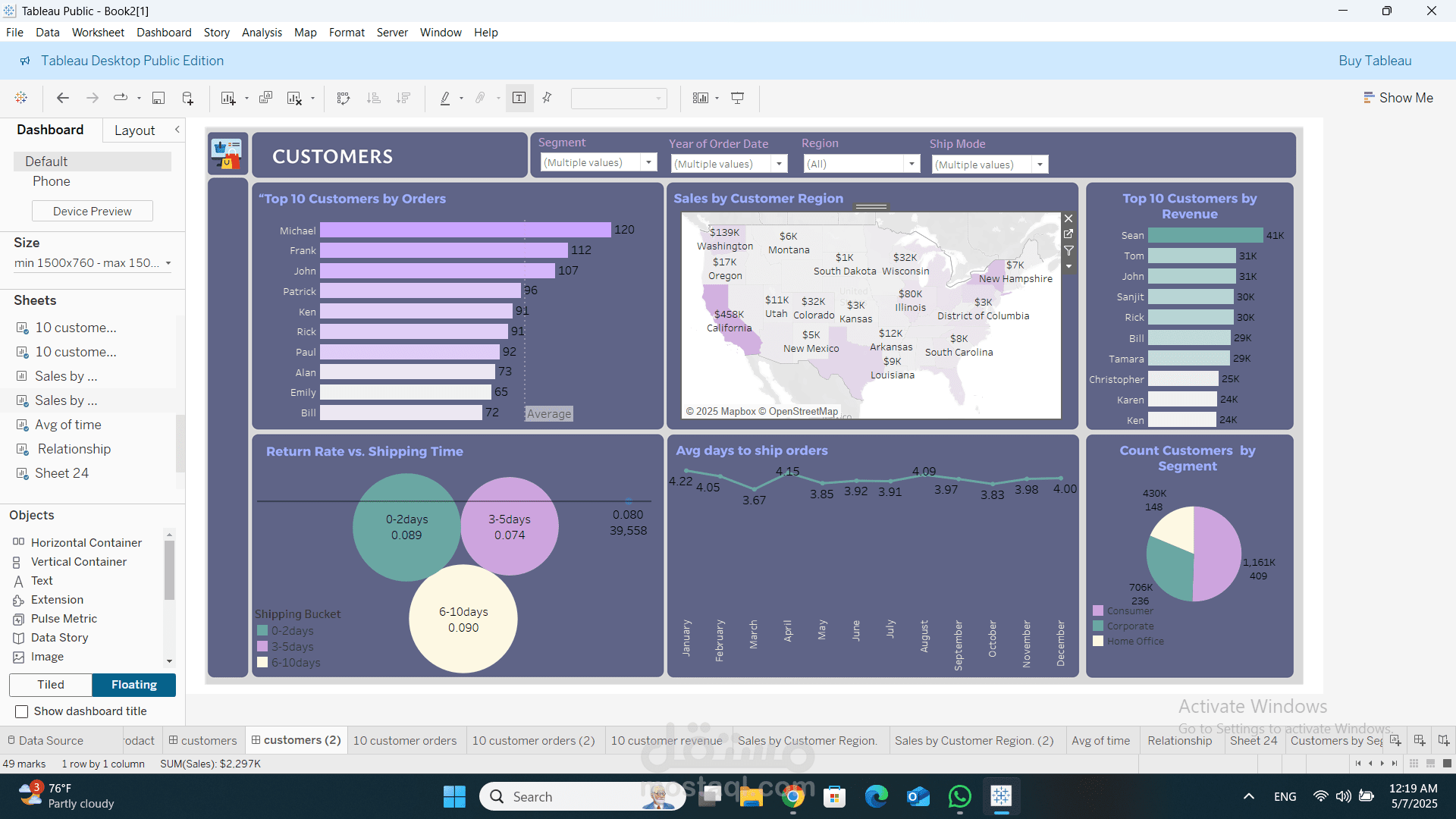
Task: Expand the New Worksheet dropdown arrow
Action: point(246,98)
